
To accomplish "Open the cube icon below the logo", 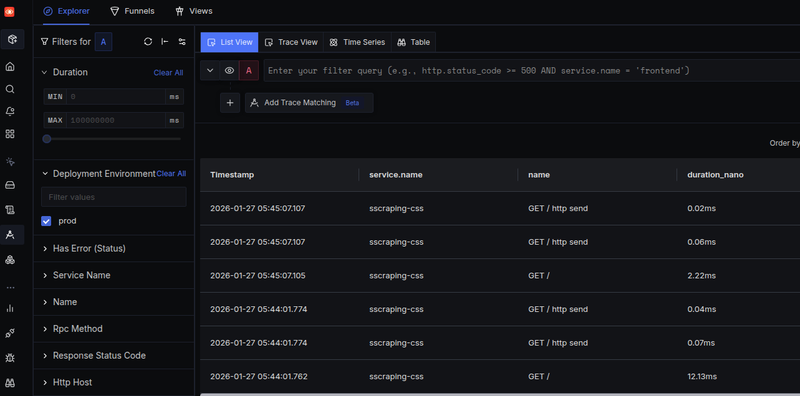I will click(12, 39).
